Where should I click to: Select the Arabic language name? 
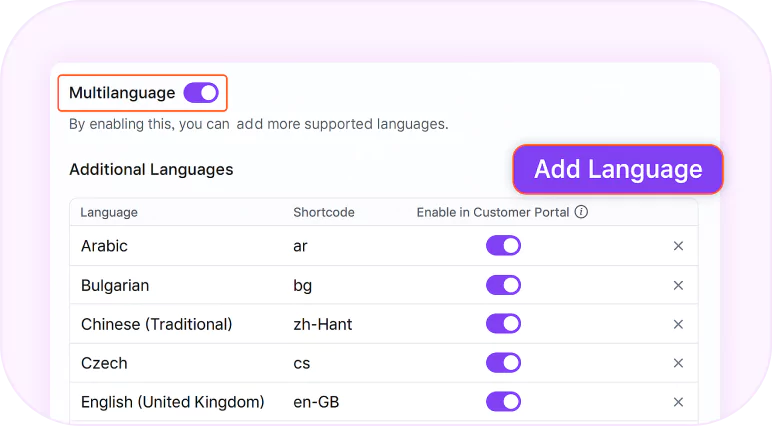click(x=104, y=246)
